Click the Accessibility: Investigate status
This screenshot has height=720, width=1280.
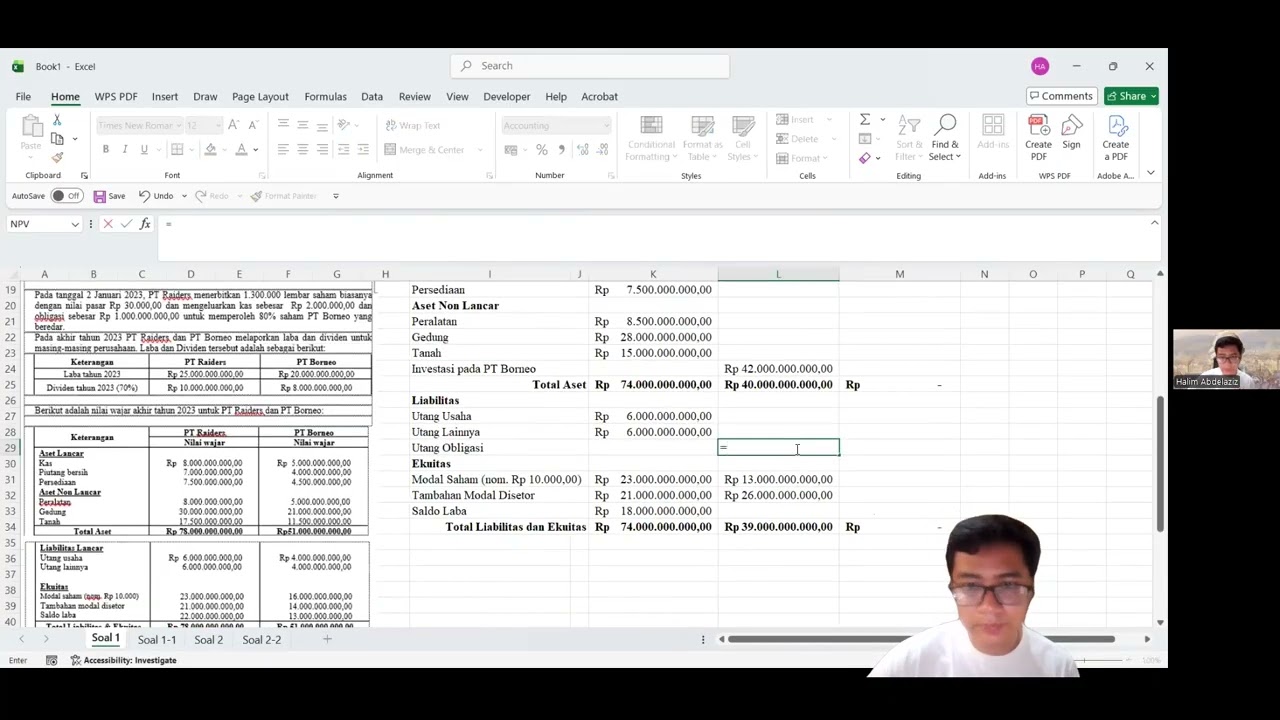(123, 660)
